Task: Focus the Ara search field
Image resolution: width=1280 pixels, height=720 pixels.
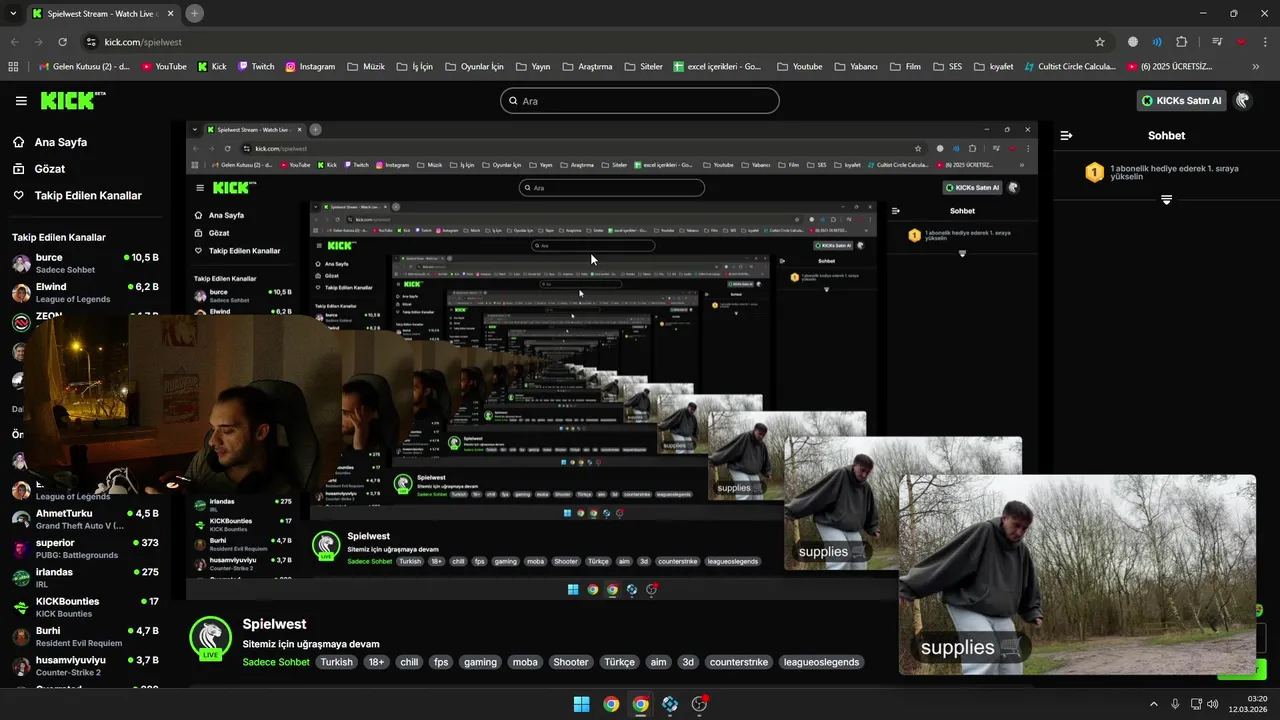Action: [640, 101]
